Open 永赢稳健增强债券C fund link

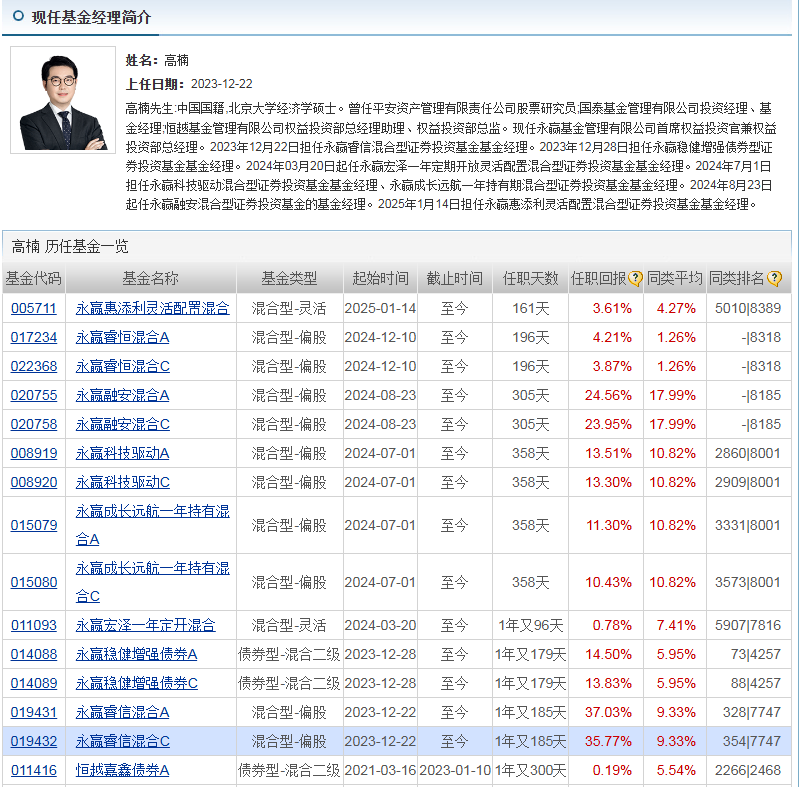point(137,684)
